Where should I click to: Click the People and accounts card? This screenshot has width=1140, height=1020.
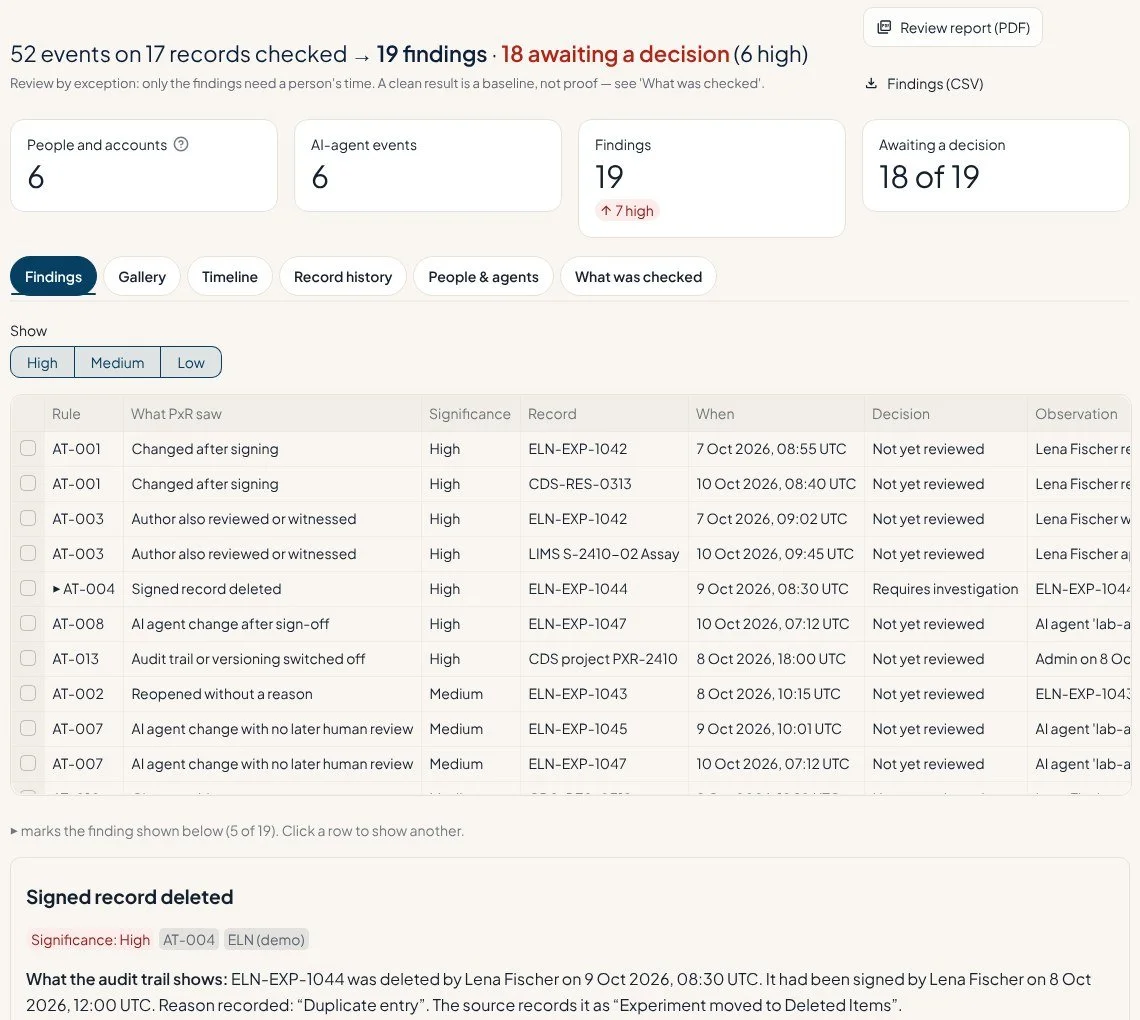tap(144, 166)
